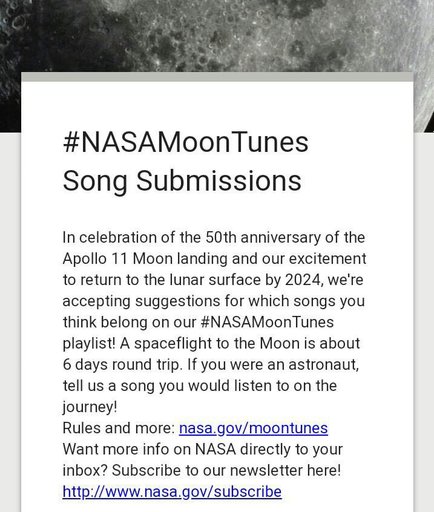Click the word "astronaut" in the description
434x512 pixels.
(x=323, y=364)
